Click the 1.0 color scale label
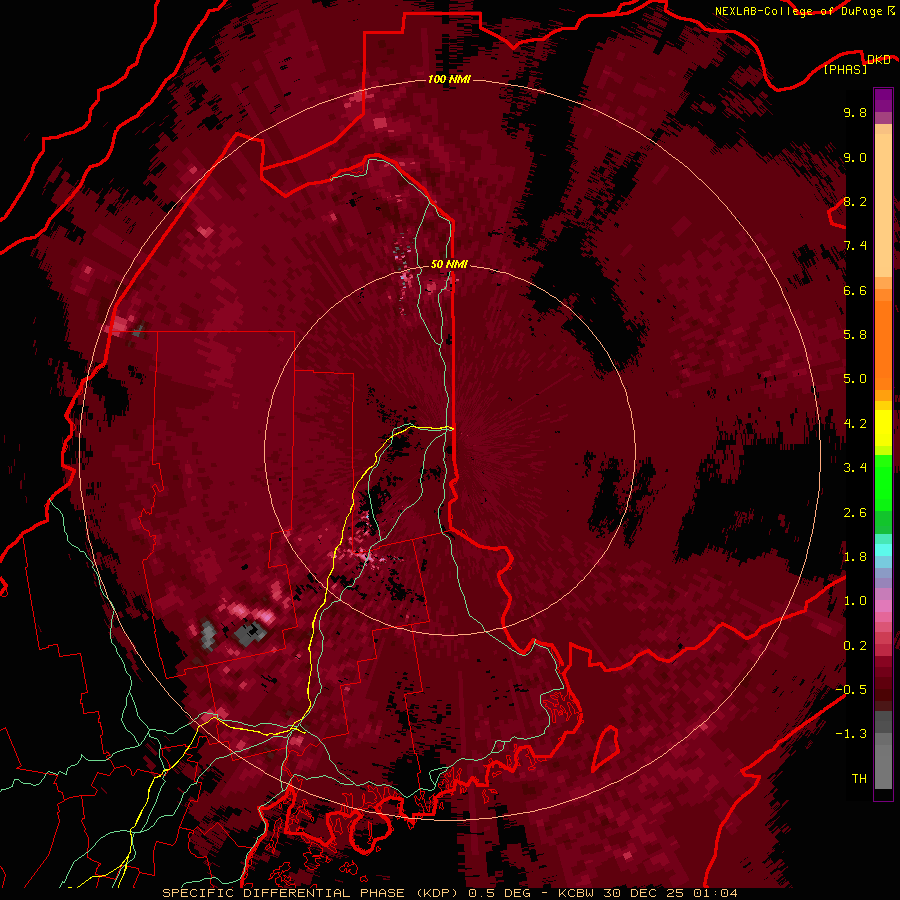 [855, 601]
